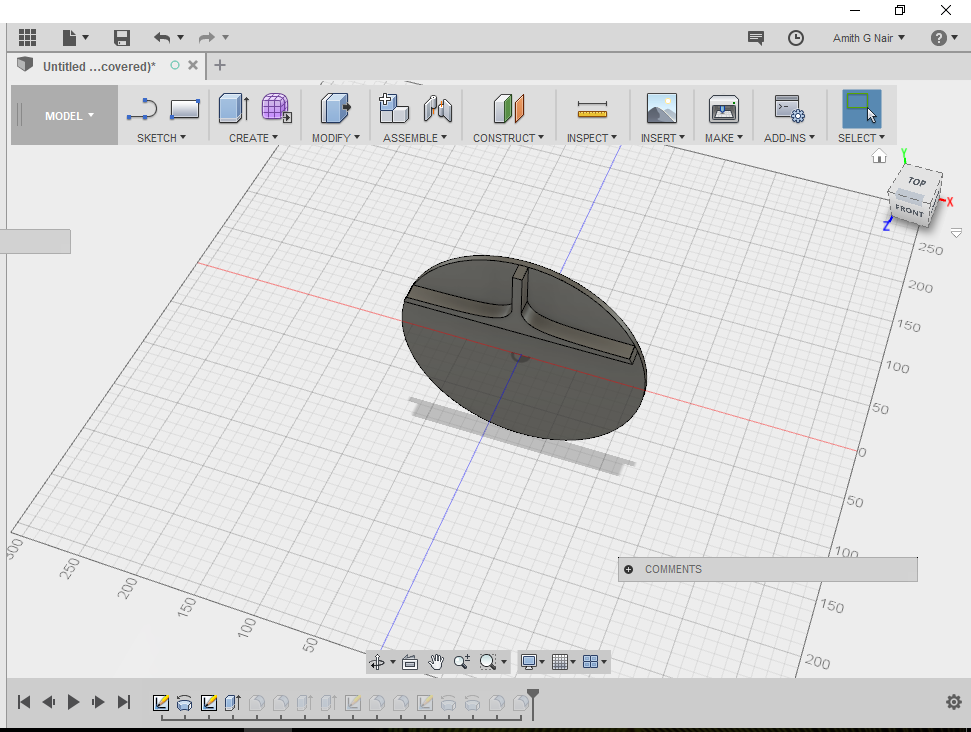This screenshot has height=732, width=971.
Task: Add a new design tab
Action: (221, 66)
